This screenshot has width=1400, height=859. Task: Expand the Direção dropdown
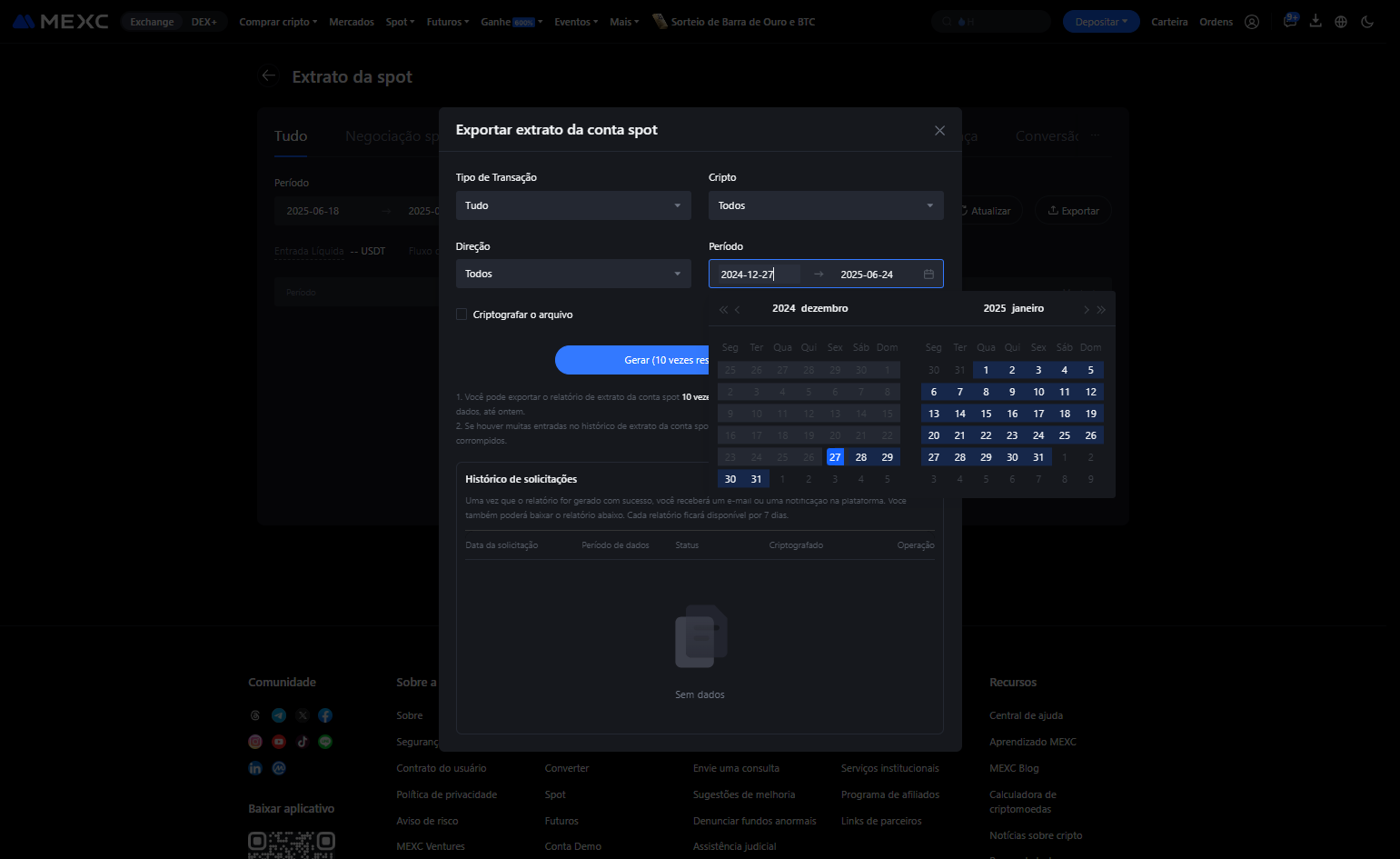[573, 274]
